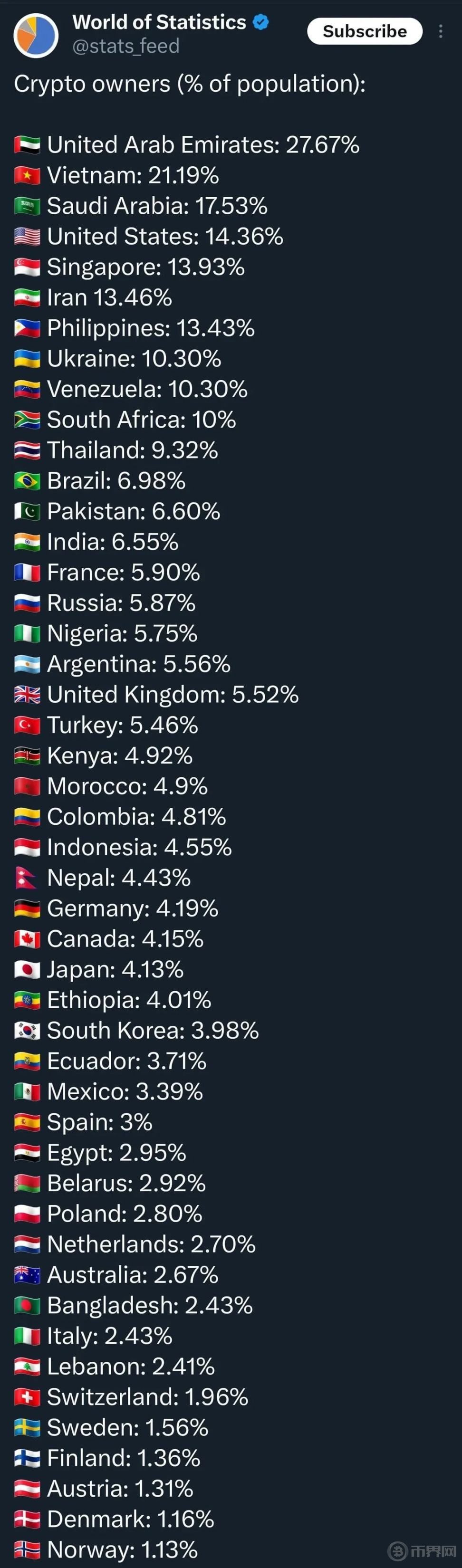
Task: Click the United Arab Emirates flag emoji
Action: (28, 145)
